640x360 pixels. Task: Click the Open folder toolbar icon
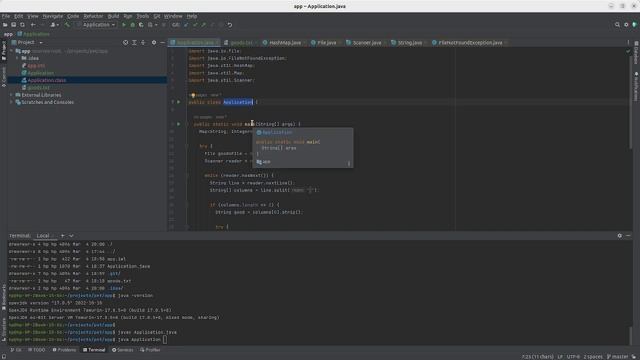(5, 25)
